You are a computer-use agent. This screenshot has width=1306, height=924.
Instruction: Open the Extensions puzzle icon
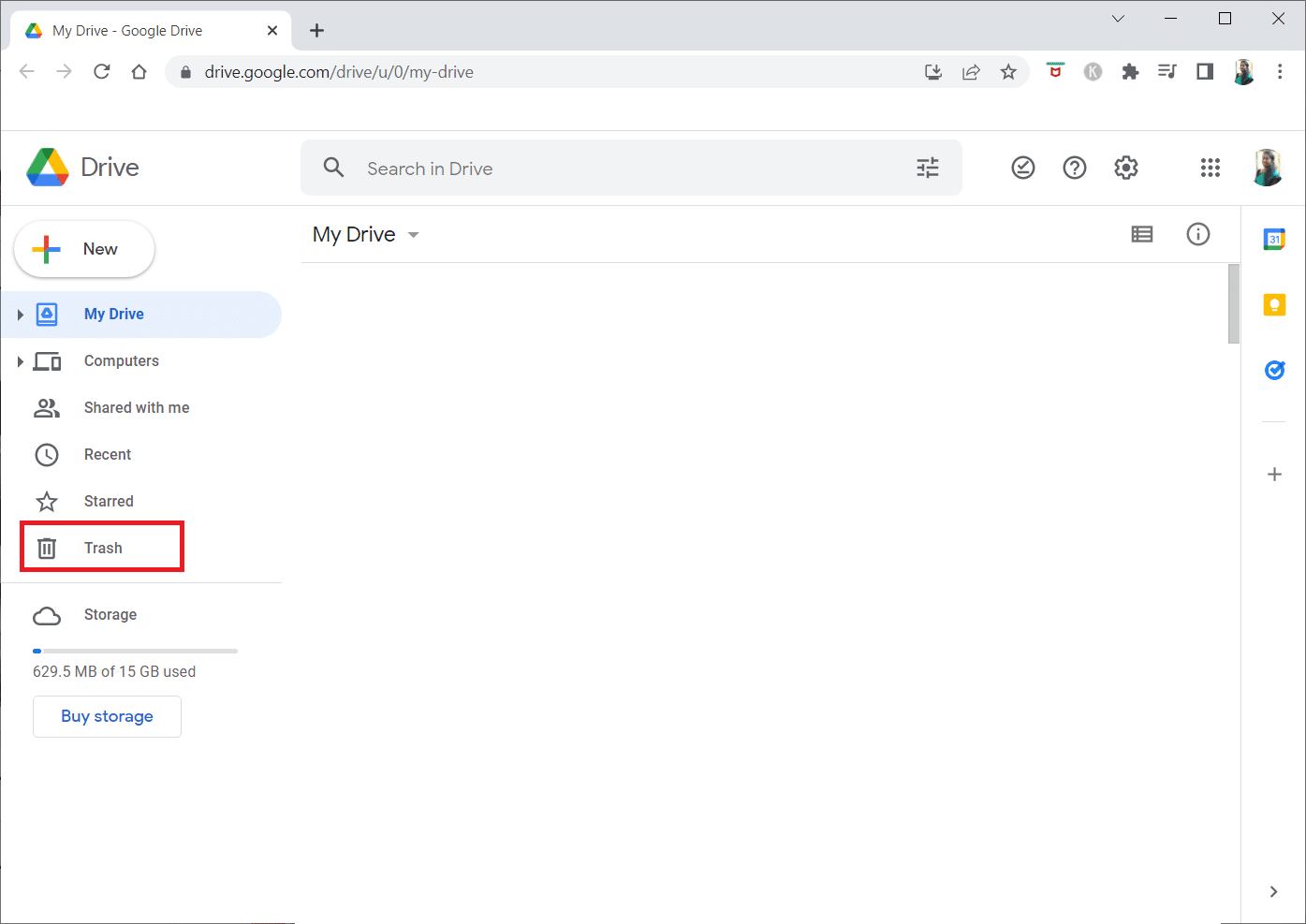coord(1130,72)
